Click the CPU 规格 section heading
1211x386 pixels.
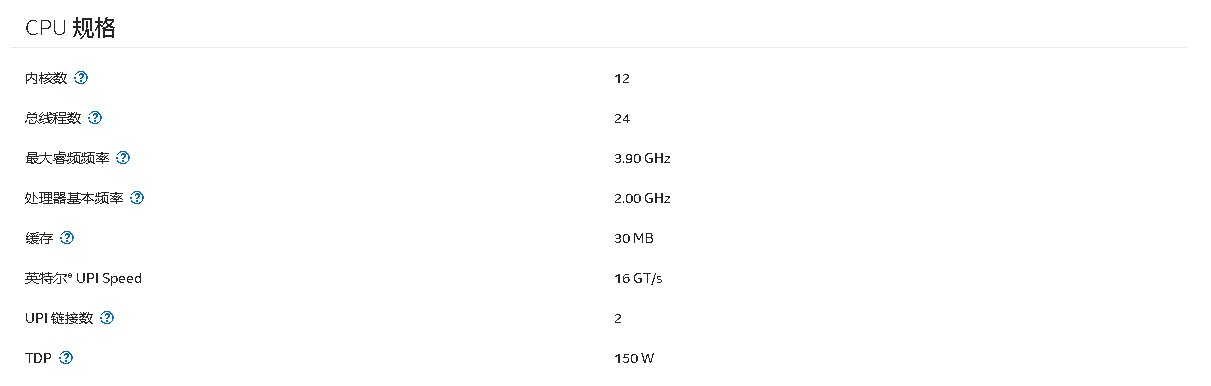point(71,28)
